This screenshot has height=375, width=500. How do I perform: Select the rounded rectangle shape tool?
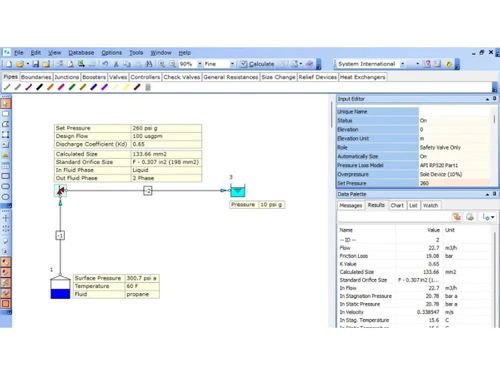[6, 186]
